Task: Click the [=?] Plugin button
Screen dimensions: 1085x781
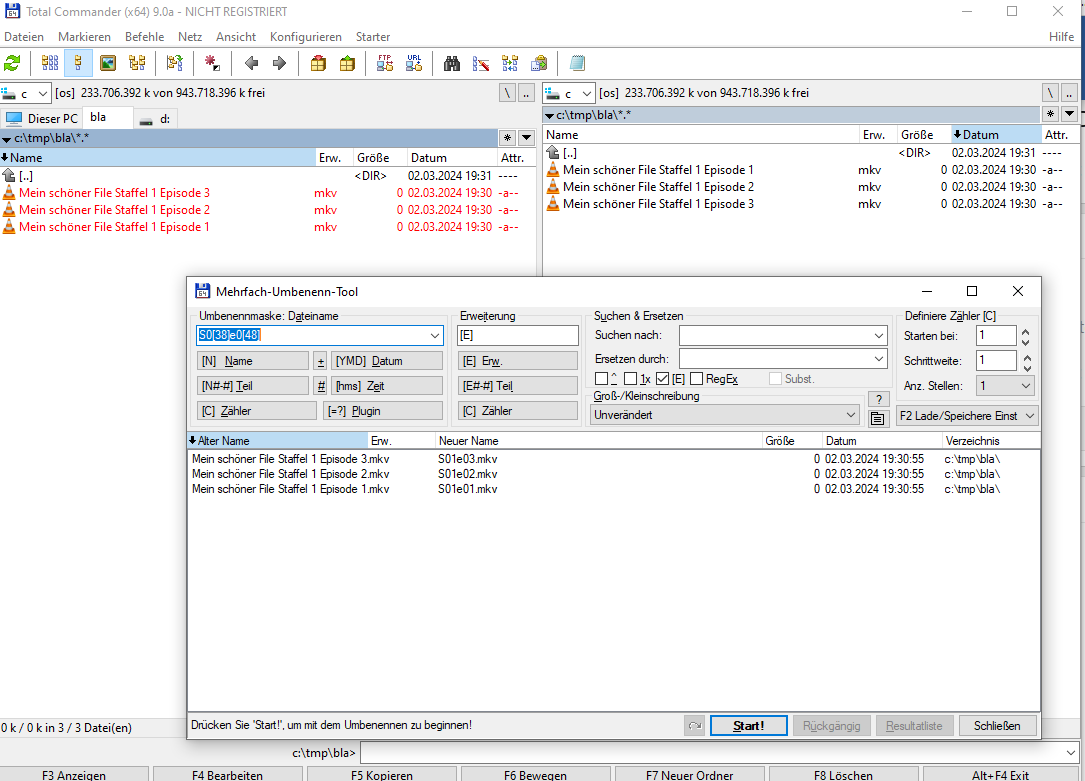Action: pyautogui.click(x=383, y=411)
